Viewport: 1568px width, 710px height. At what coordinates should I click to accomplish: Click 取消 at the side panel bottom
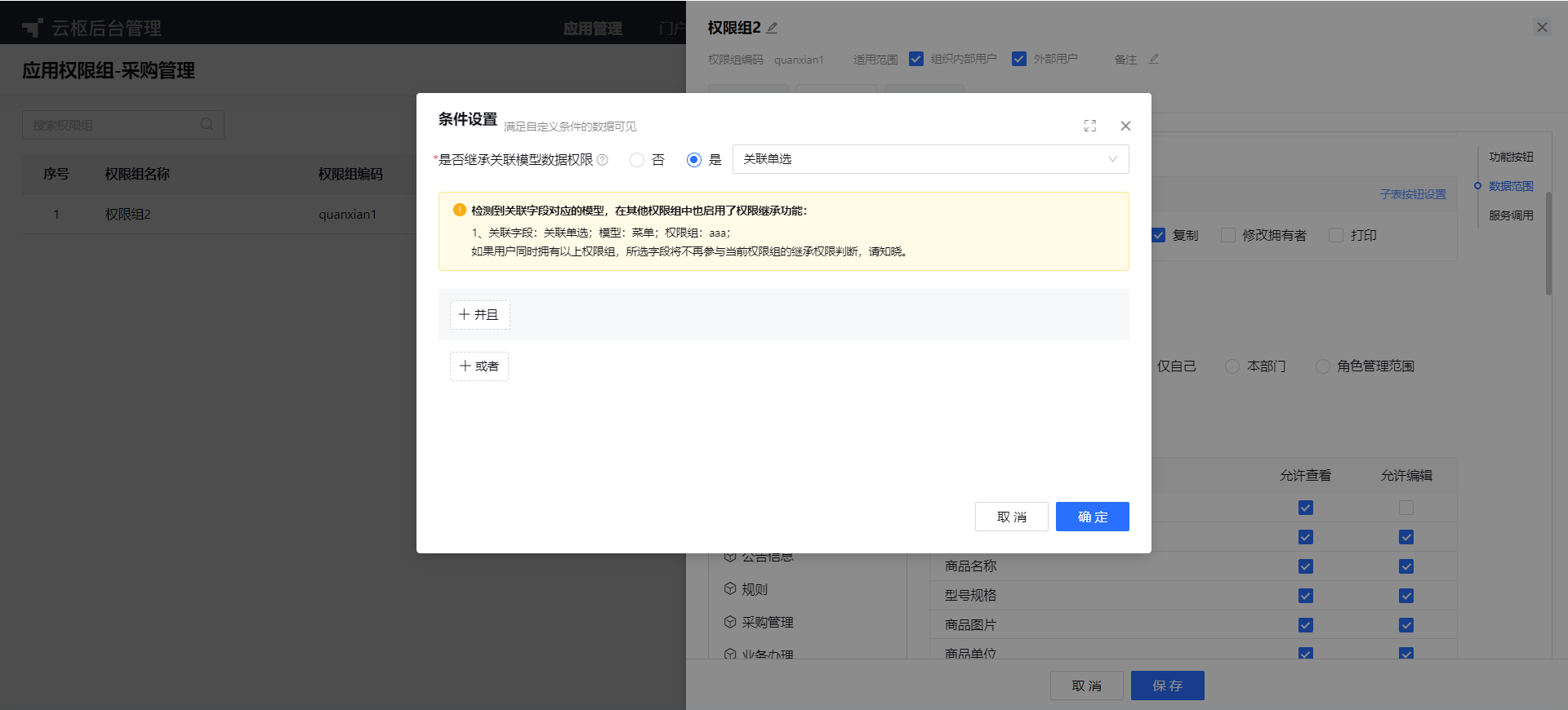tap(1087, 686)
